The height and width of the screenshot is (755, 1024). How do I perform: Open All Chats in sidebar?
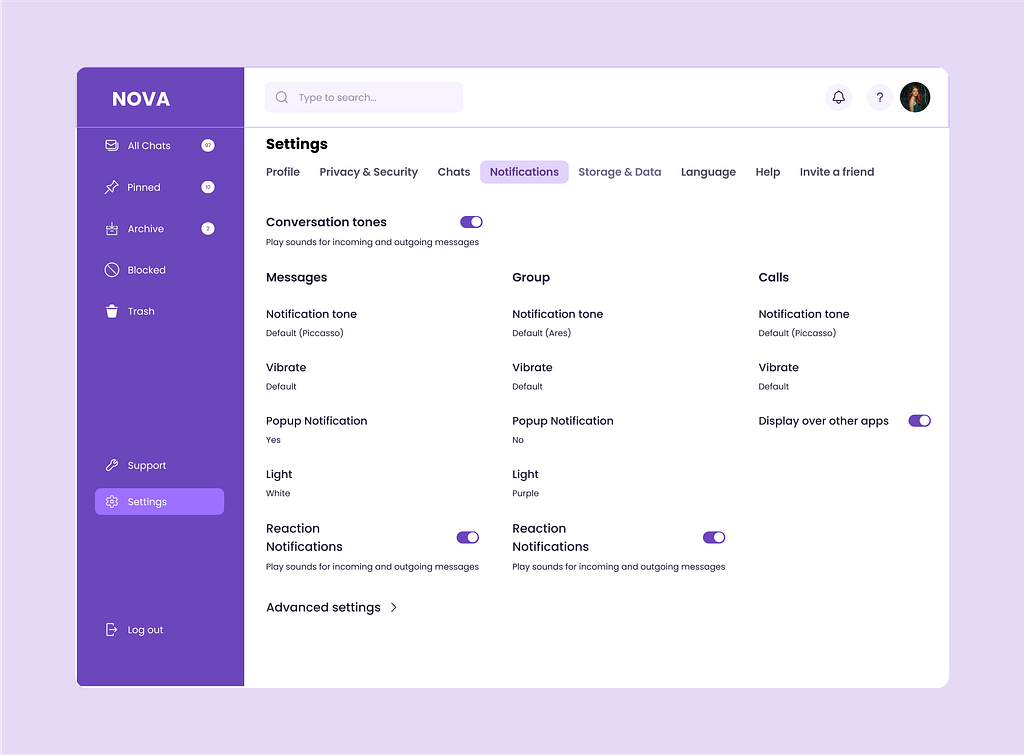[x=160, y=146]
